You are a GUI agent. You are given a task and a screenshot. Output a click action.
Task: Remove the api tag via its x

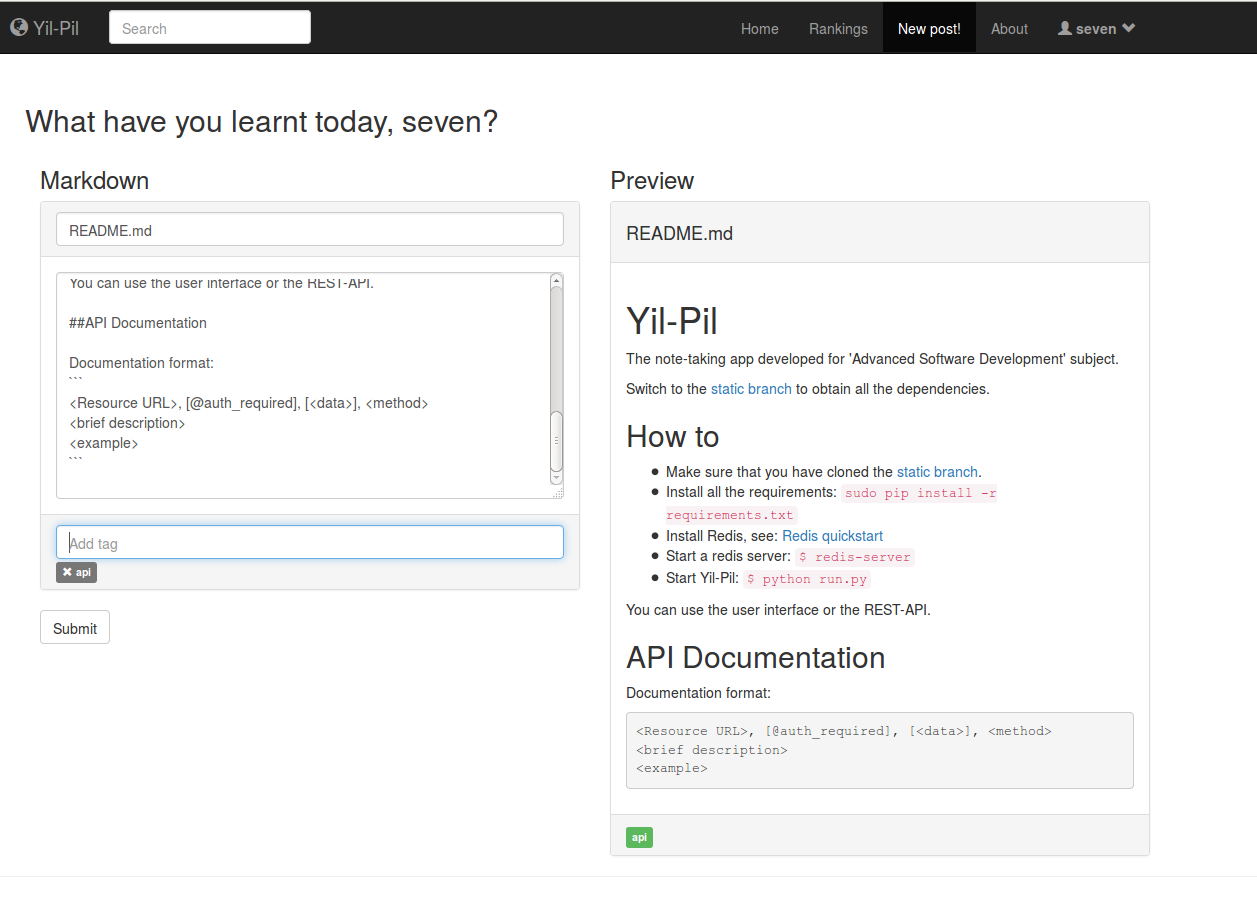(67, 572)
